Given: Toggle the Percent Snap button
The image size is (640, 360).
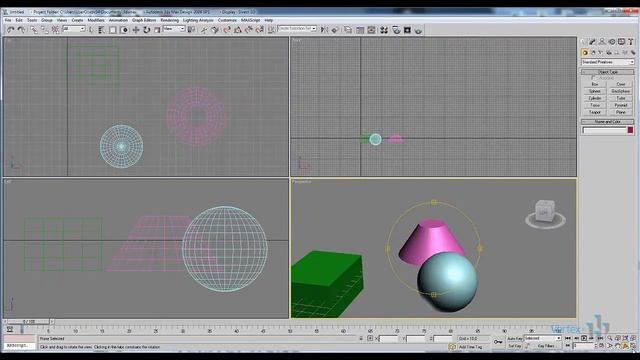Looking at the screenshot, I should tap(249, 30).
